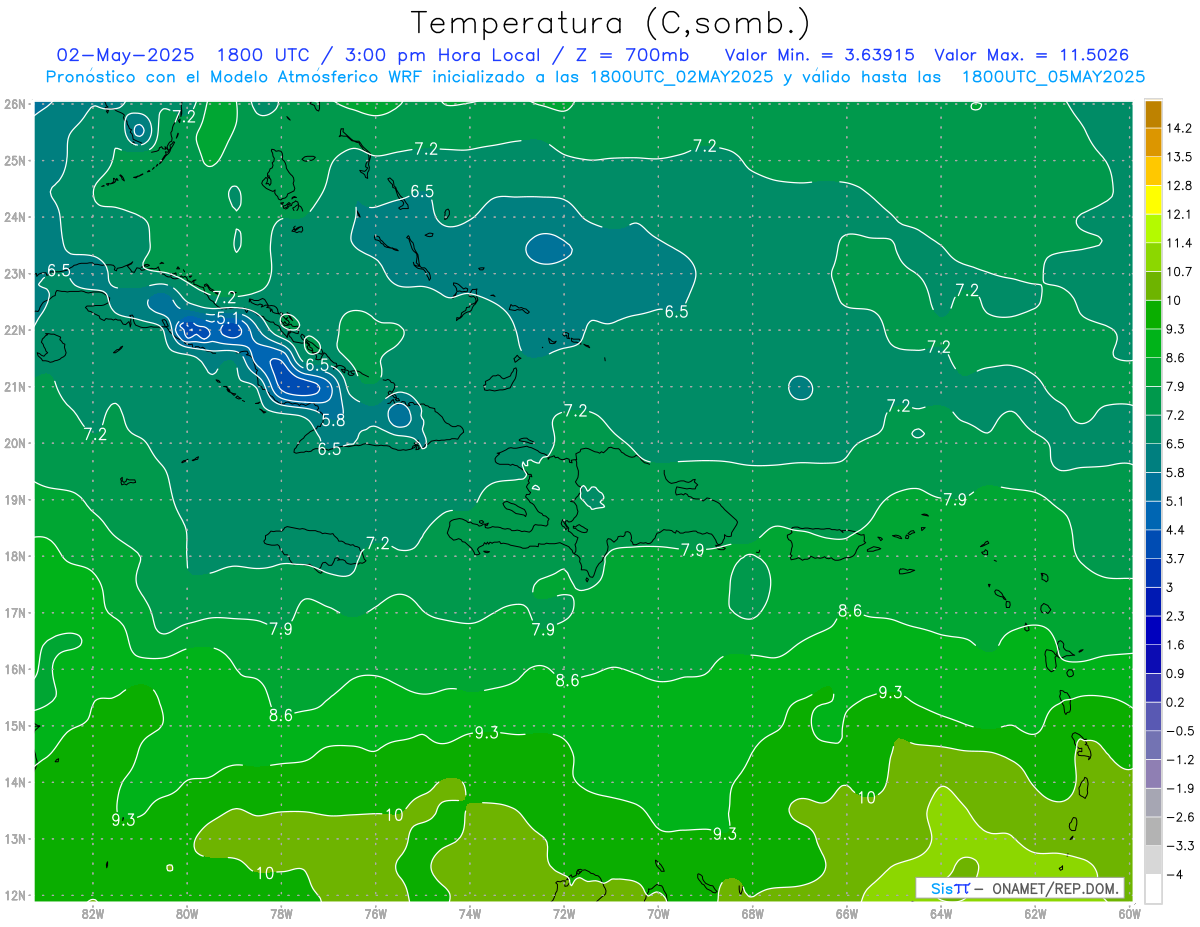
Task: Select the date 02-May-2025 in the header
Action: coord(123,55)
